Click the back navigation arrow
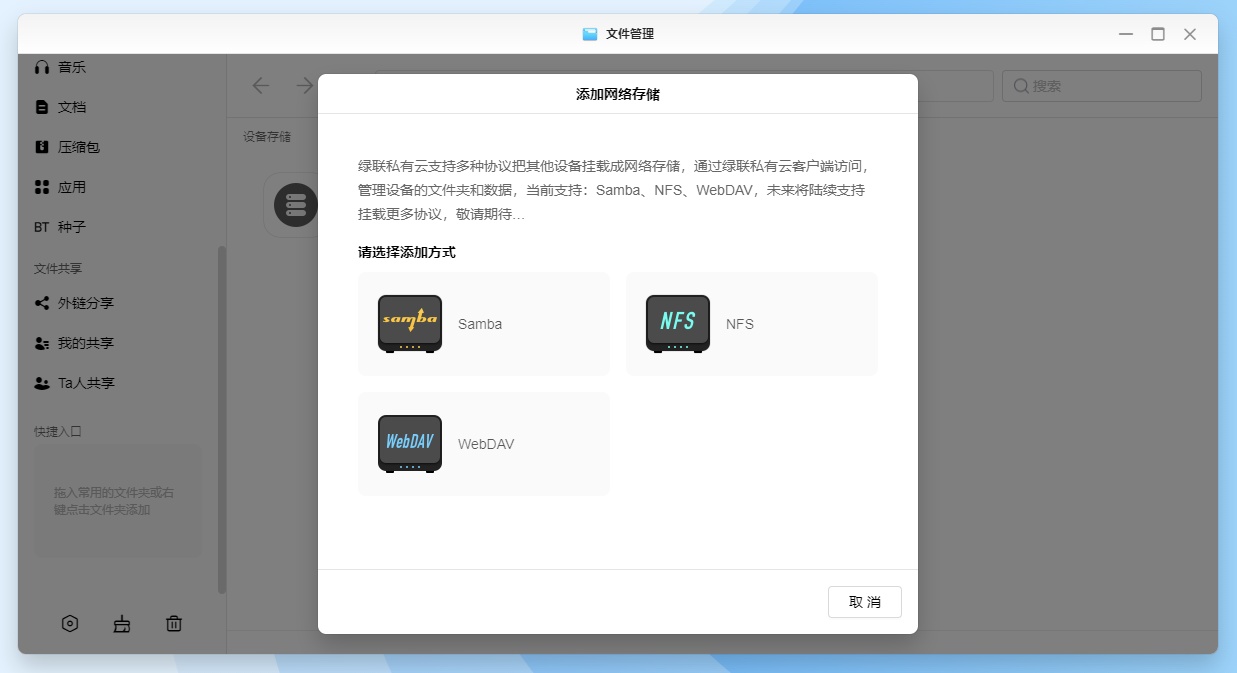 pyautogui.click(x=261, y=86)
